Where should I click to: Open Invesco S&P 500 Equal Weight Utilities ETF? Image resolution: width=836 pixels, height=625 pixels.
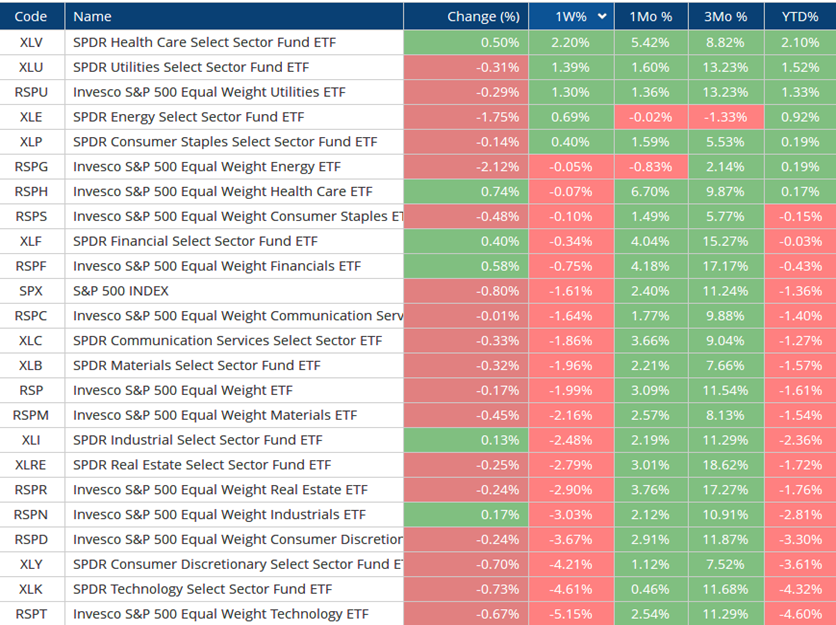209,92
